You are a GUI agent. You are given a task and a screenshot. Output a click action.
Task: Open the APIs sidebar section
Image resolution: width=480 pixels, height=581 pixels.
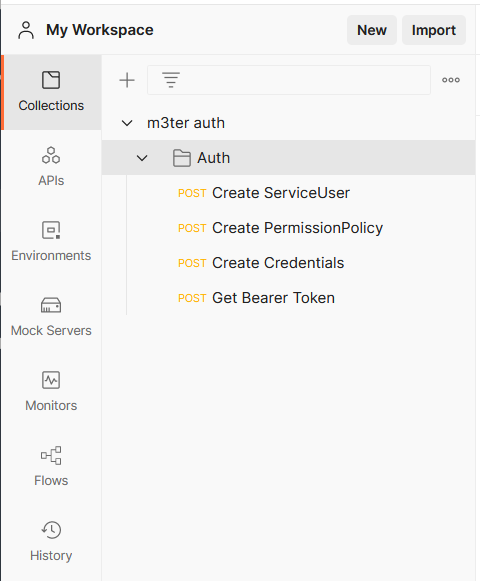tap(51, 166)
